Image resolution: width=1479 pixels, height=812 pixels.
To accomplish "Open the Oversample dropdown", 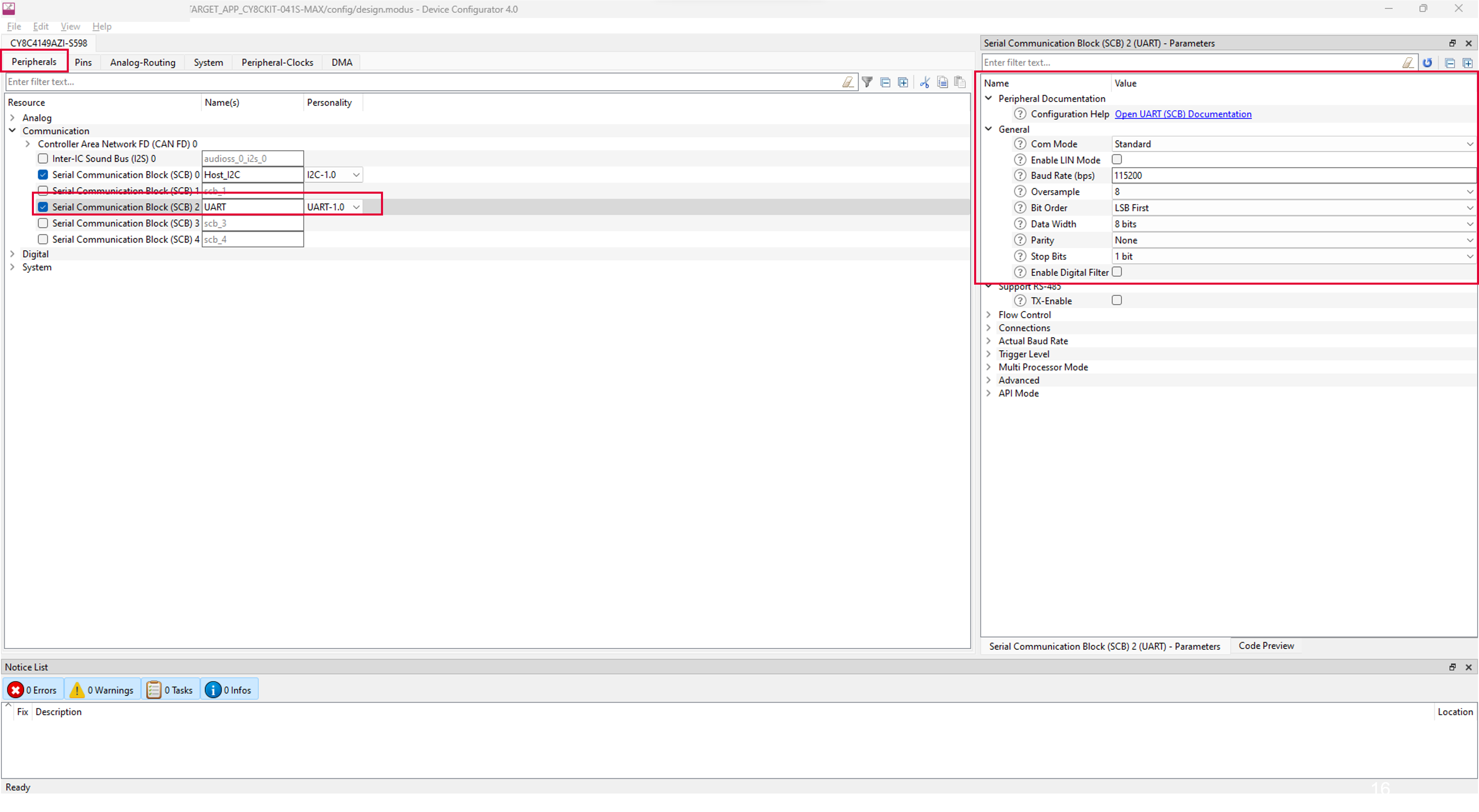I will tap(1294, 191).
